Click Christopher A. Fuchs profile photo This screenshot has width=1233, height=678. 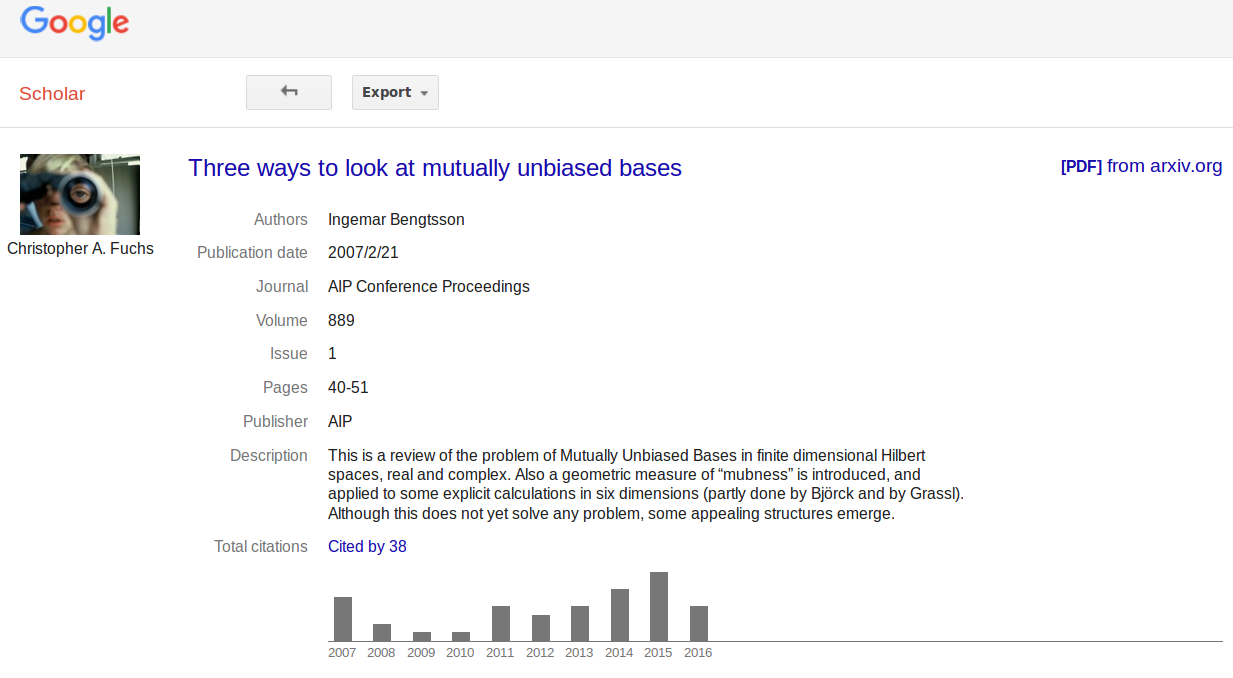tap(80, 194)
